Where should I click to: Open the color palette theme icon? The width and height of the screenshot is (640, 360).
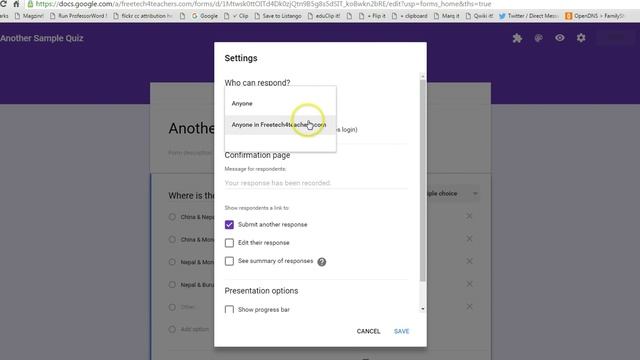pyautogui.click(x=538, y=38)
